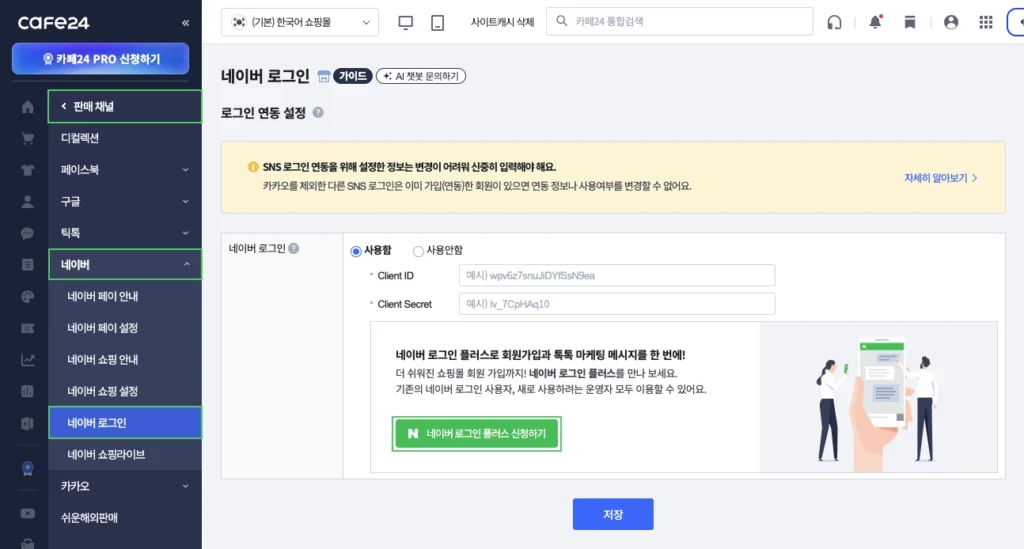Expand the 구글 menu section
Screen dimensions: 1024x549
coord(124,202)
